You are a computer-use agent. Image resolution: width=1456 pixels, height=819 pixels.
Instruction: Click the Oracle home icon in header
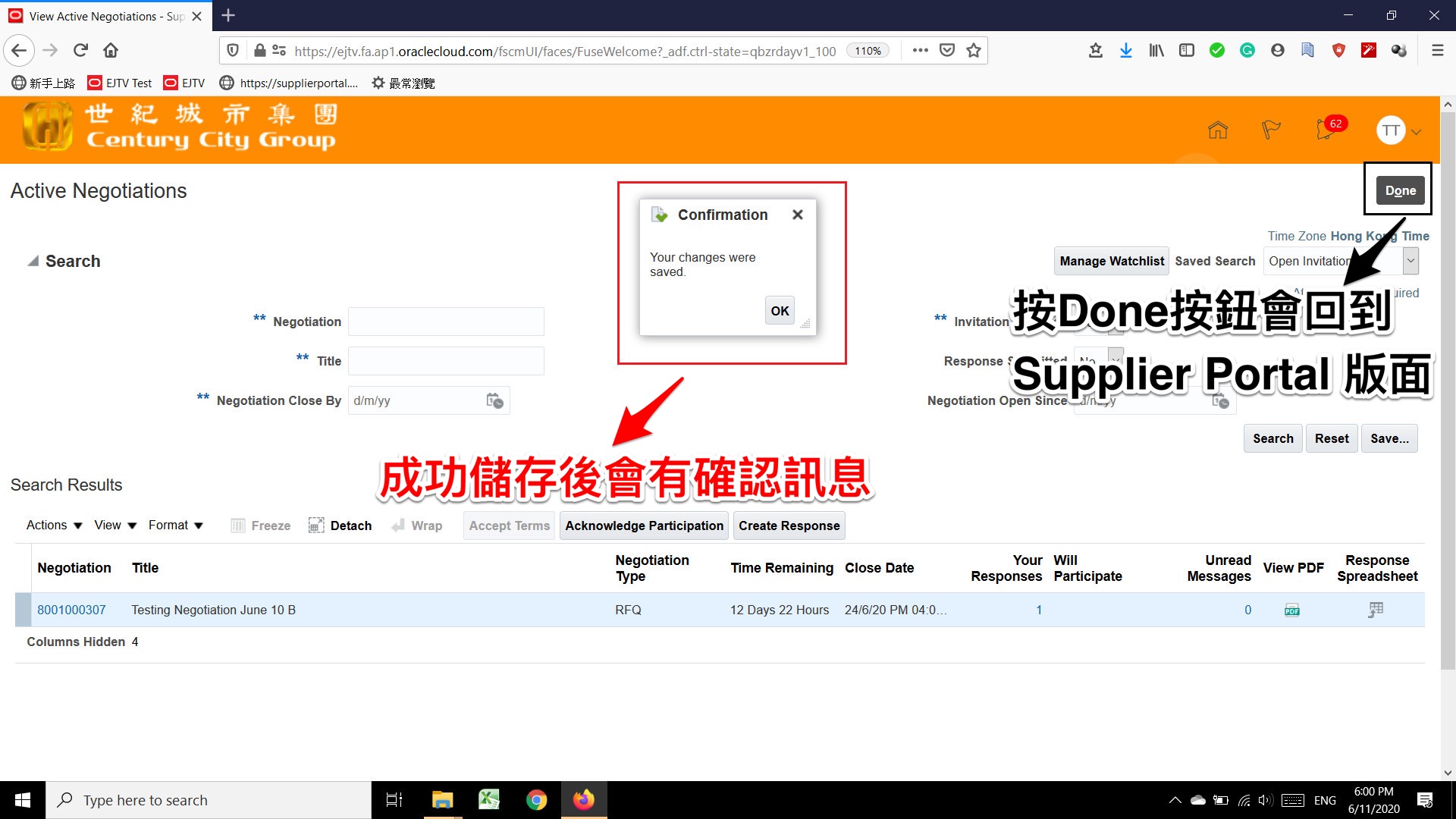[x=1218, y=130]
